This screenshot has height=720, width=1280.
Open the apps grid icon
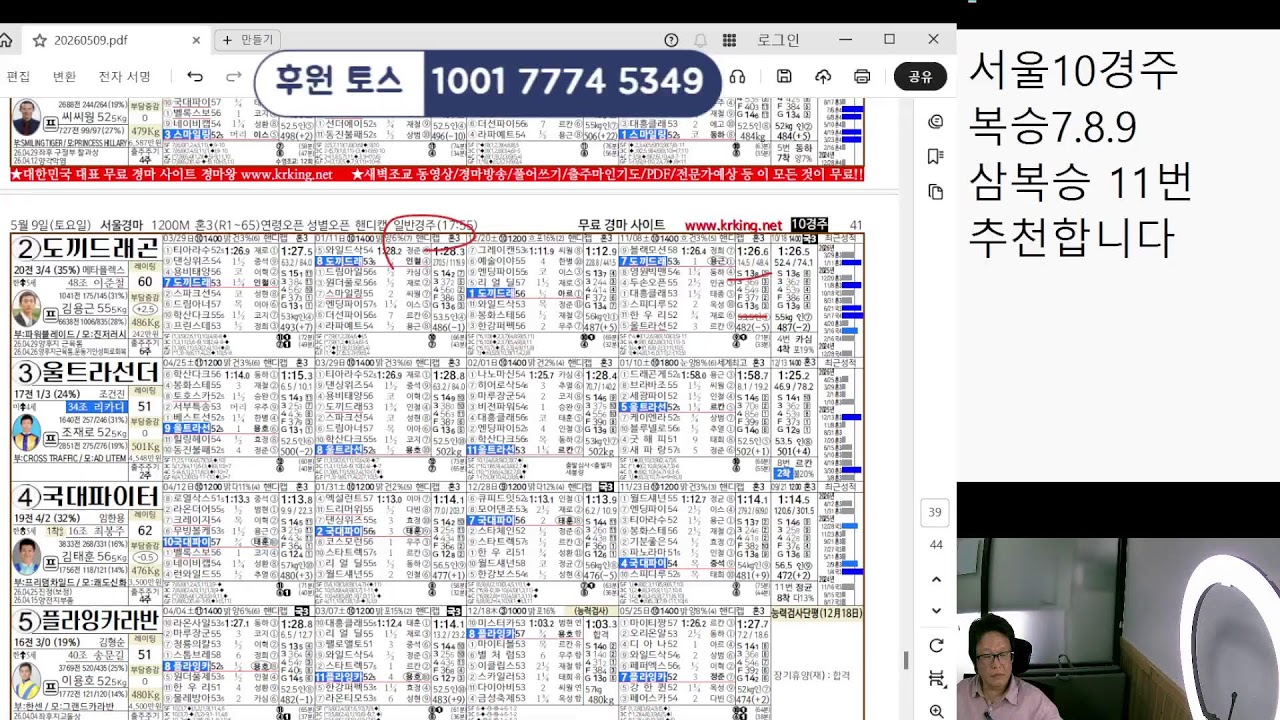coord(730,40)
